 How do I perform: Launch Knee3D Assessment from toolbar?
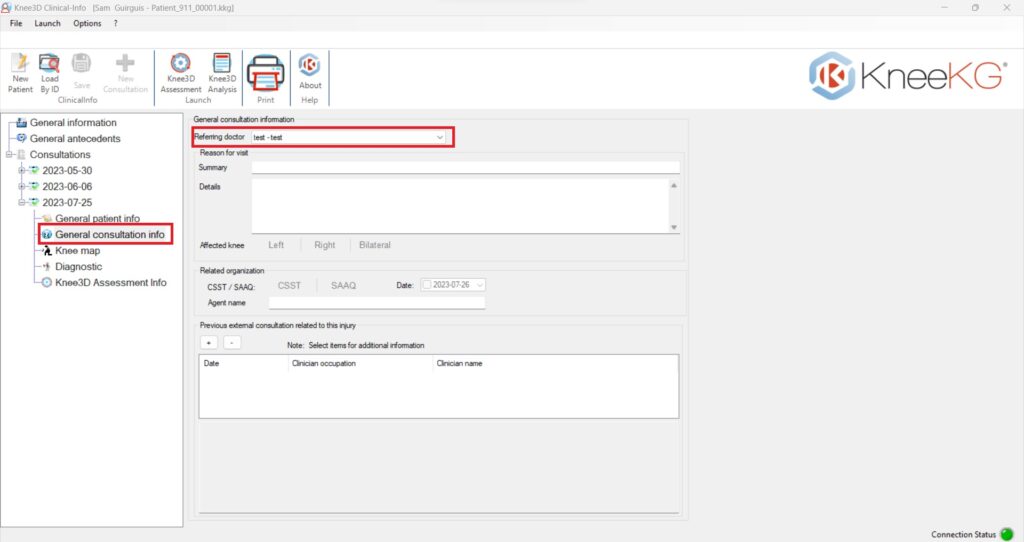point(180,63)
